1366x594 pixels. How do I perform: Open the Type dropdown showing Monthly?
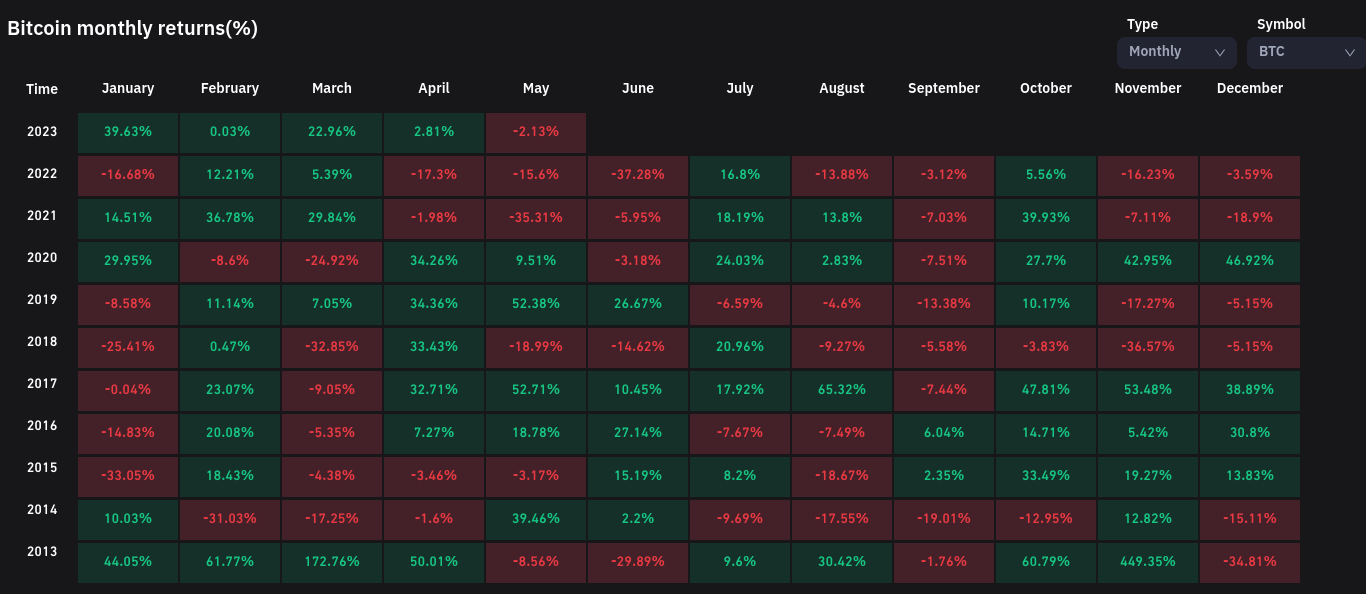1176,52
